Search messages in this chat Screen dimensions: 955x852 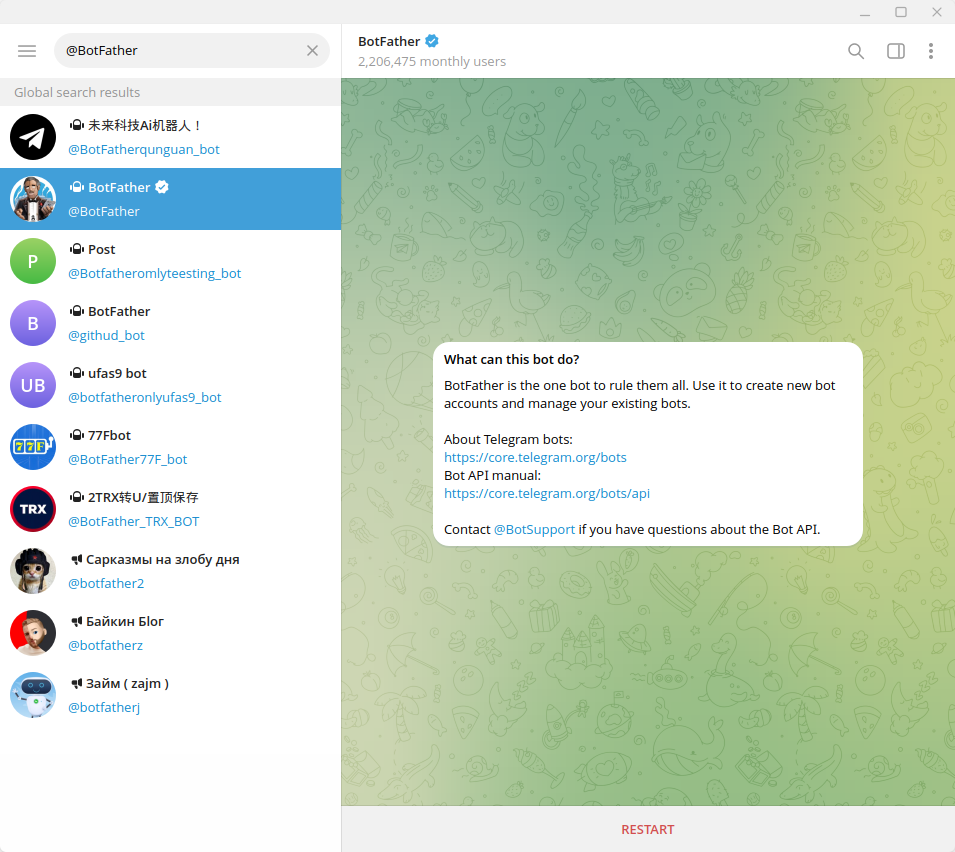856,51
